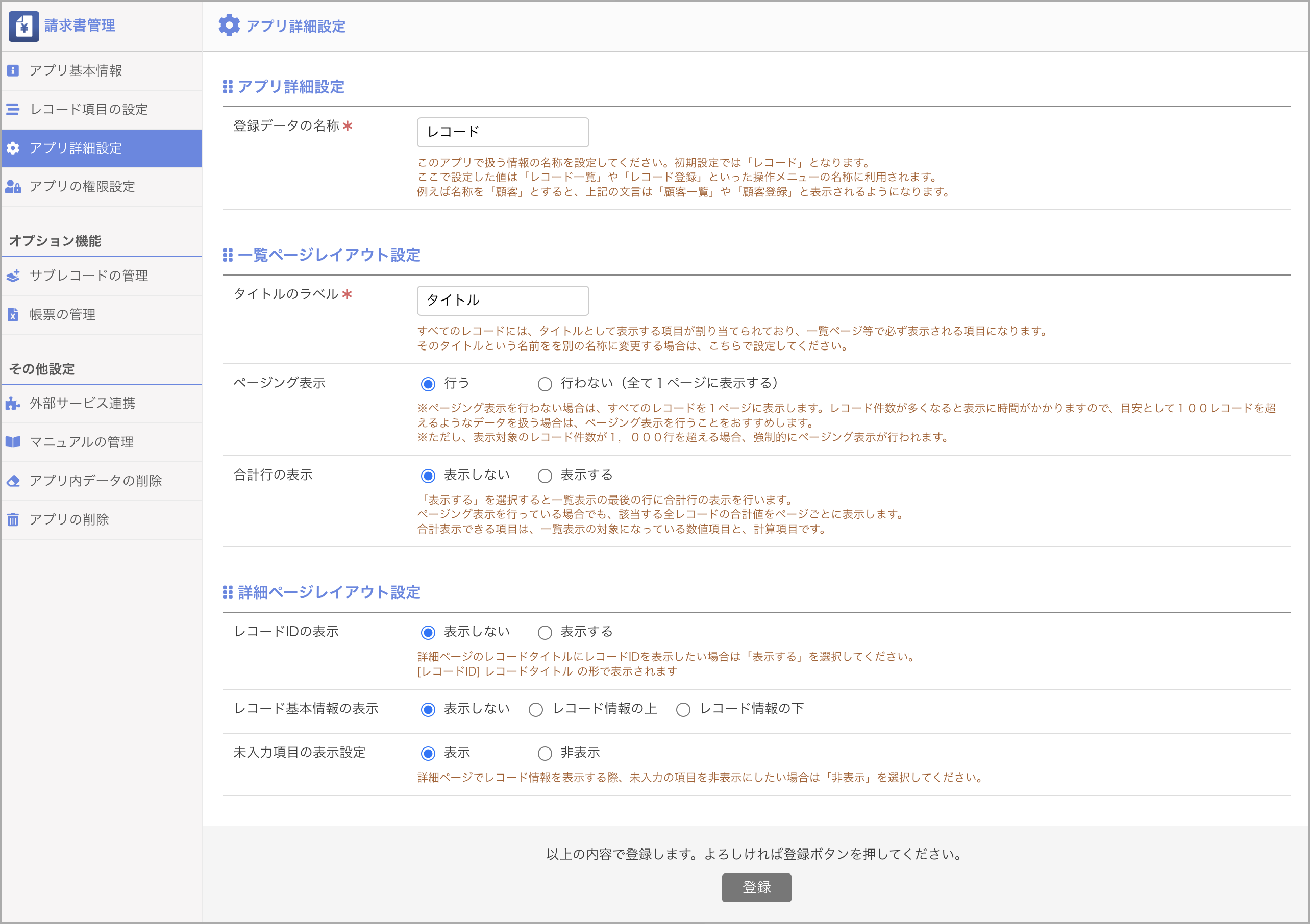
Task: Click the layers icon beside サブレコードの管理
Action: point(13,276)
